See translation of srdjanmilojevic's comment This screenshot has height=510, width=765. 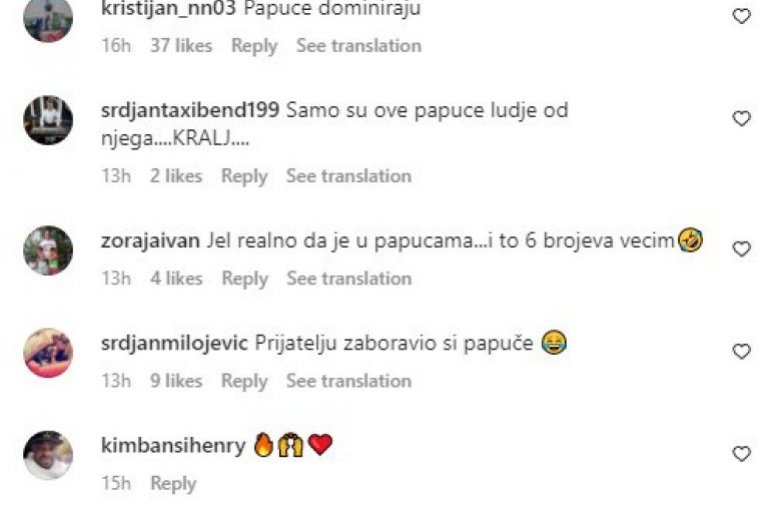[349, 381]
